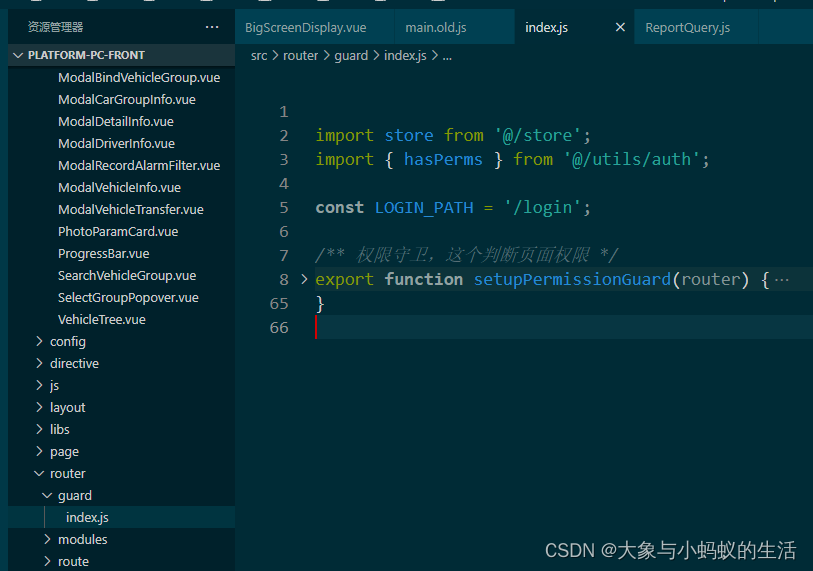This screenshot has width=813, height=571.
Task: Unfold the setupPermissionGuard function at line 8
Action: tap(304, 279)
